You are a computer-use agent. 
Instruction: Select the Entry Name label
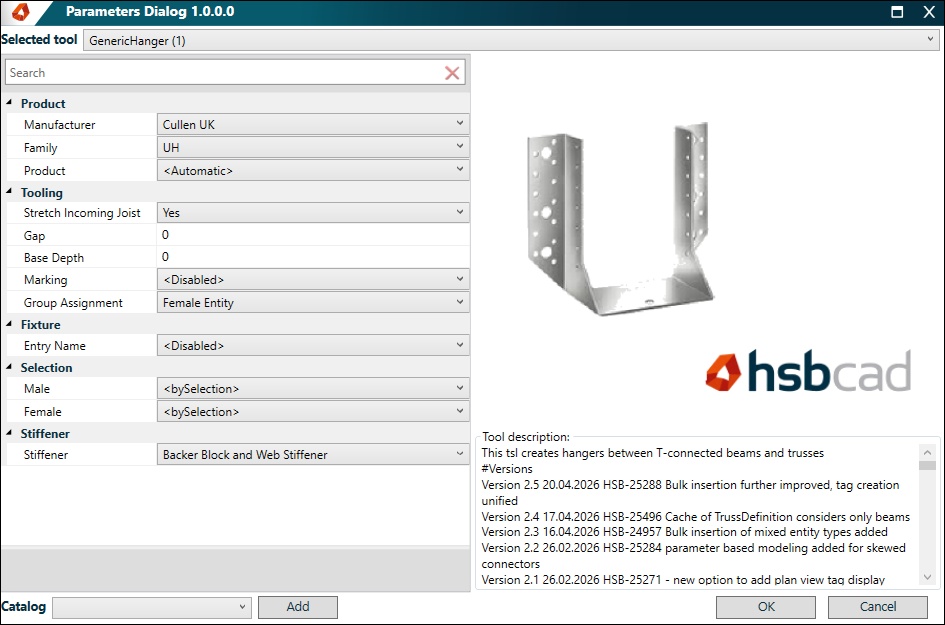coord(55,346)
